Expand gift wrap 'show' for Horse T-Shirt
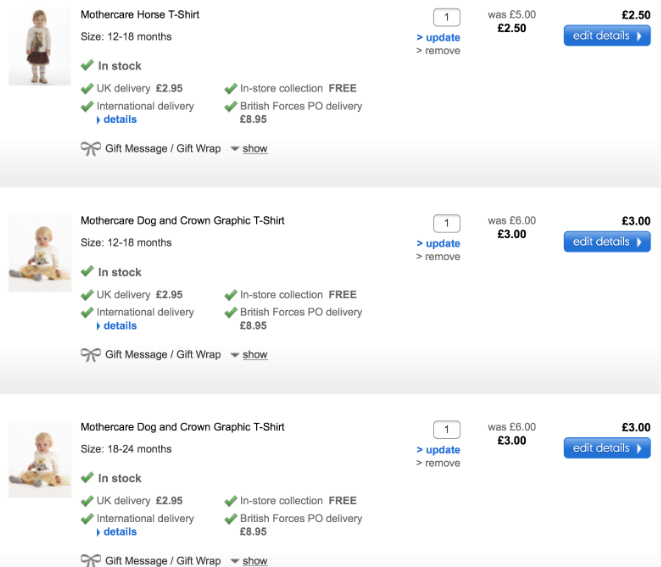The width and height of the screenshot is (661, 567). pos(255,149)
